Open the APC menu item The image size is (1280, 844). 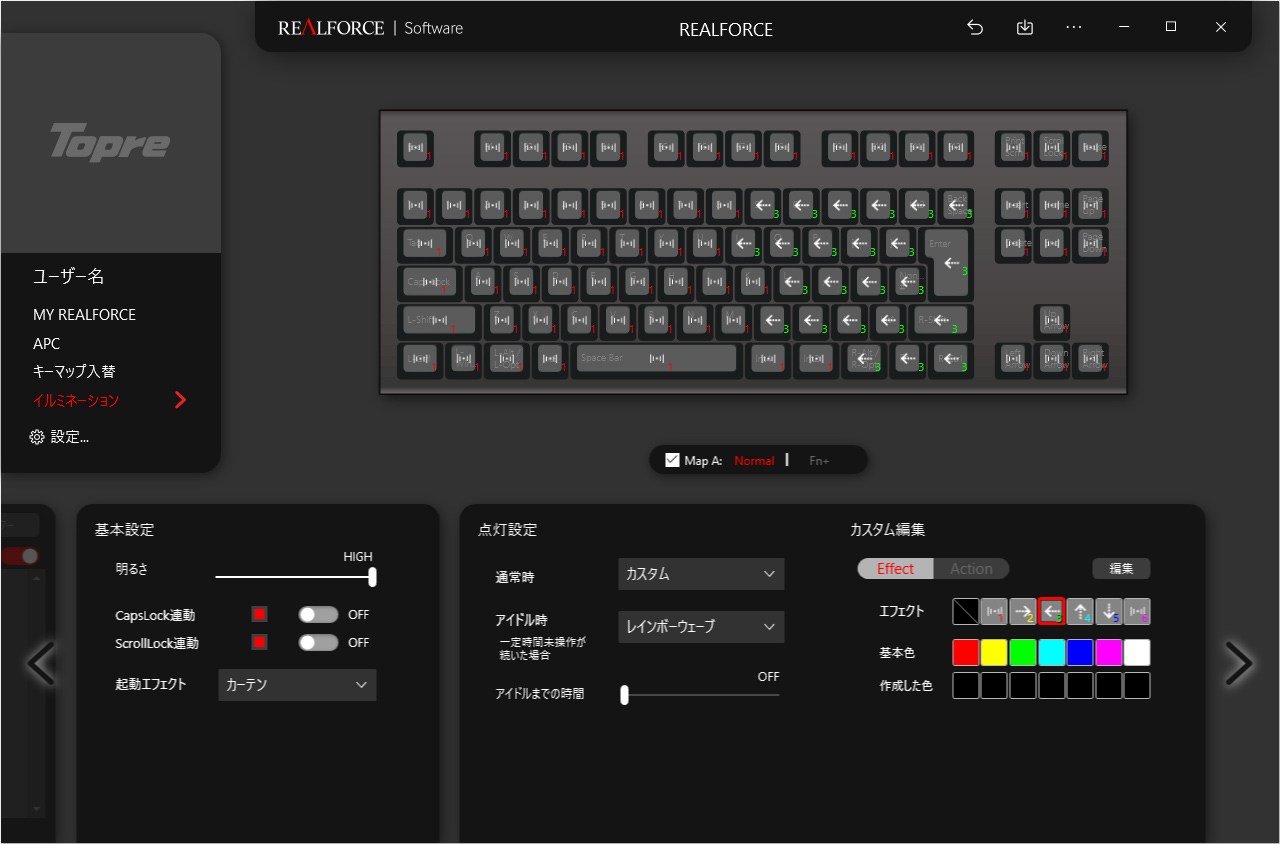coord(46,343)
